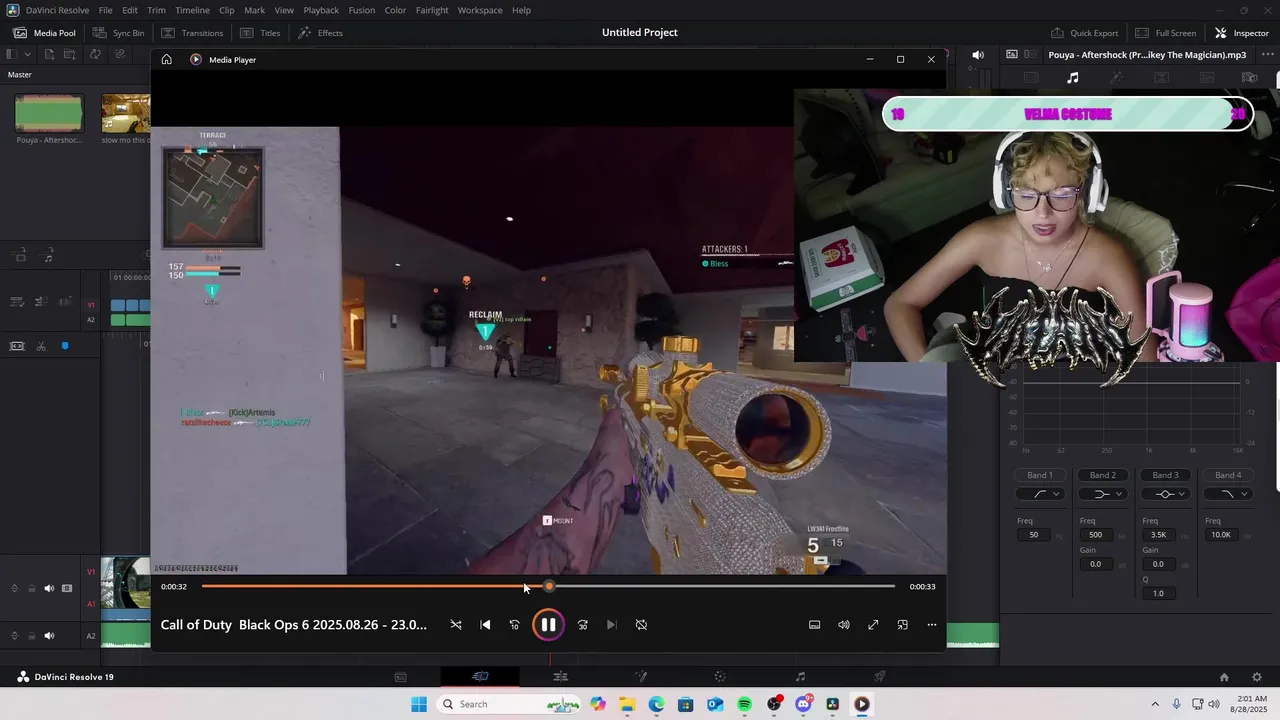Open the Transitions panel
This screenshot has height=720, width=1280.
tap(191, 33)
